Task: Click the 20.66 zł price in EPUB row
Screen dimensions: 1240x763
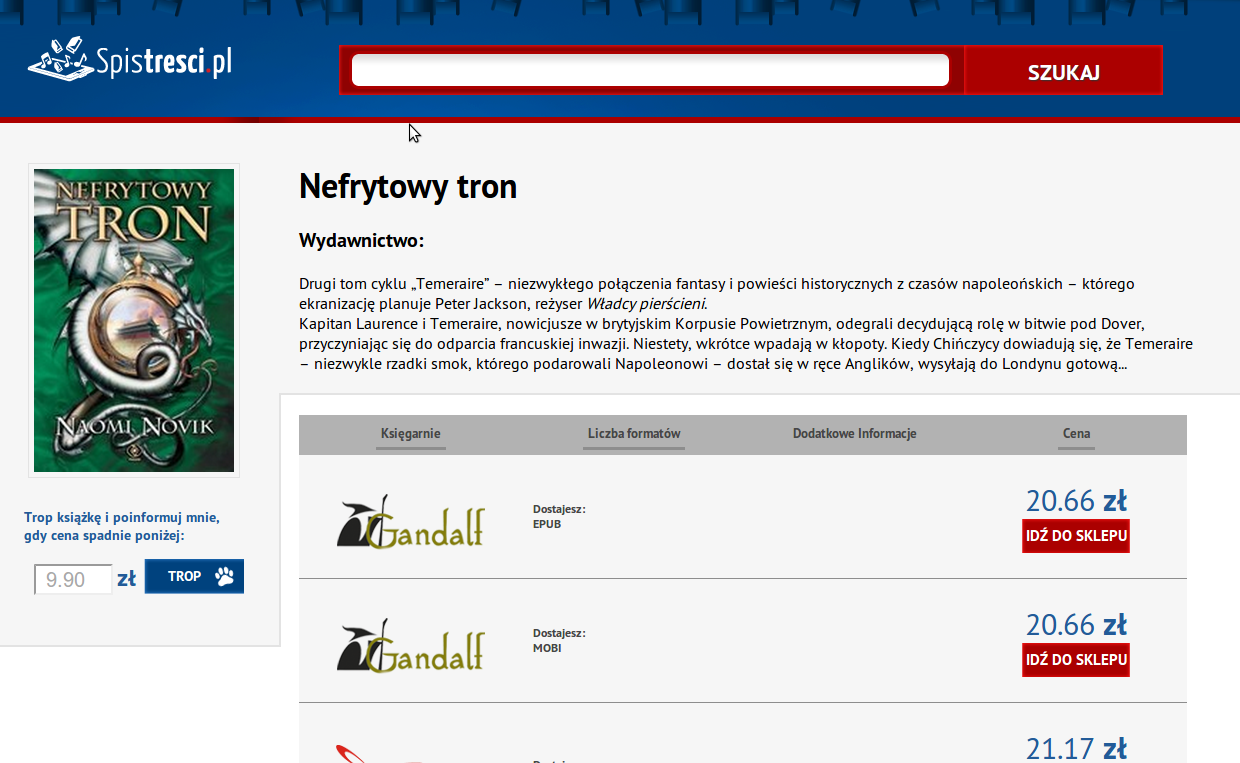Action: (1076, 501)
